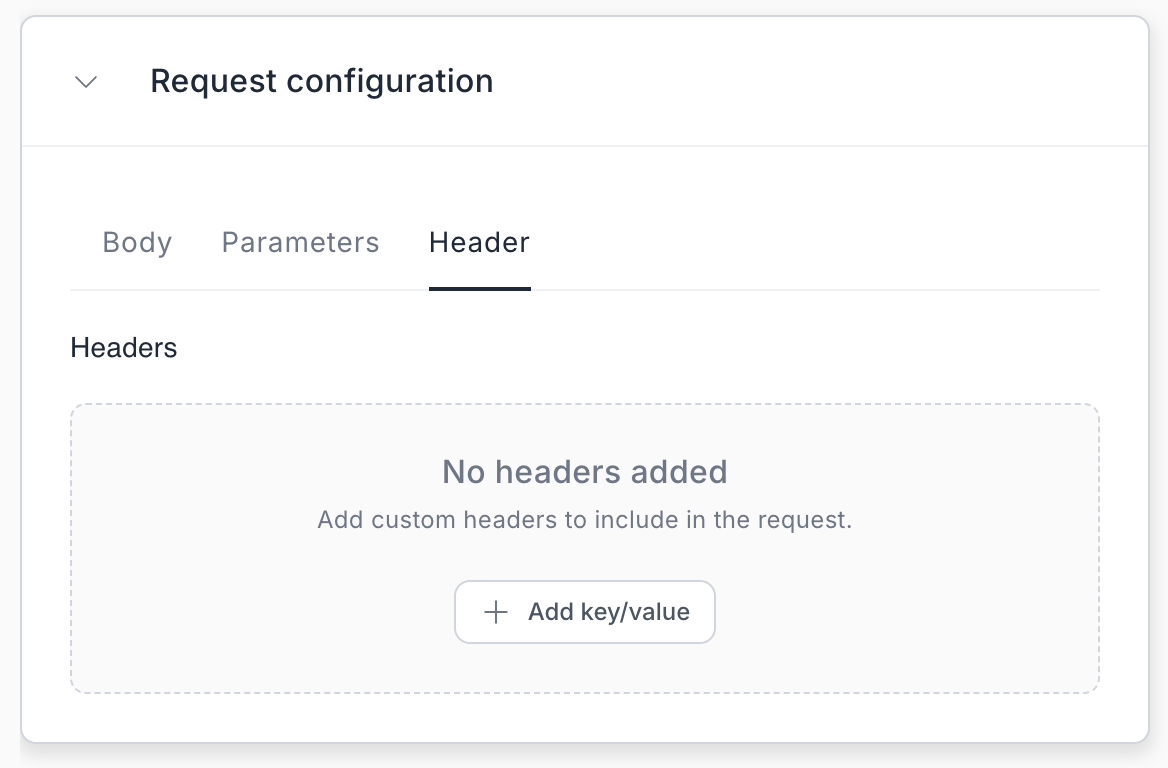Screen dimensions: 1168x768
Task: Click the underline beneath the Header tab
Action: (479, 288)
